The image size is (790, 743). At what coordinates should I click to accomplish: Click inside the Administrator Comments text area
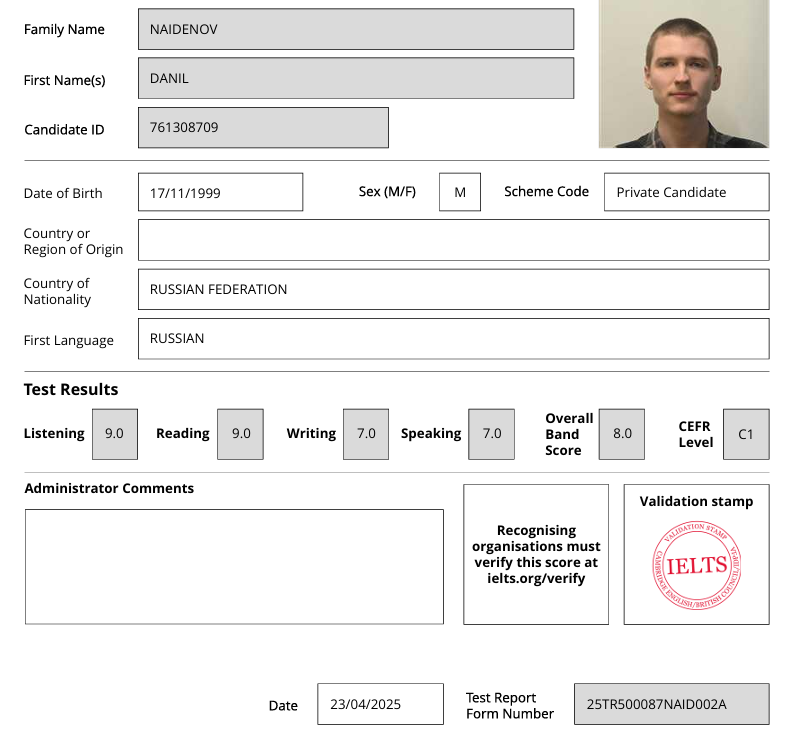pos(234,567)
